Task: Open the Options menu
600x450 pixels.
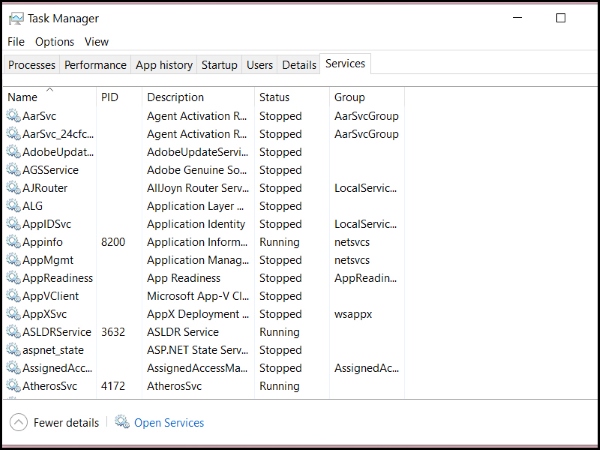Action: click(54, 42)
